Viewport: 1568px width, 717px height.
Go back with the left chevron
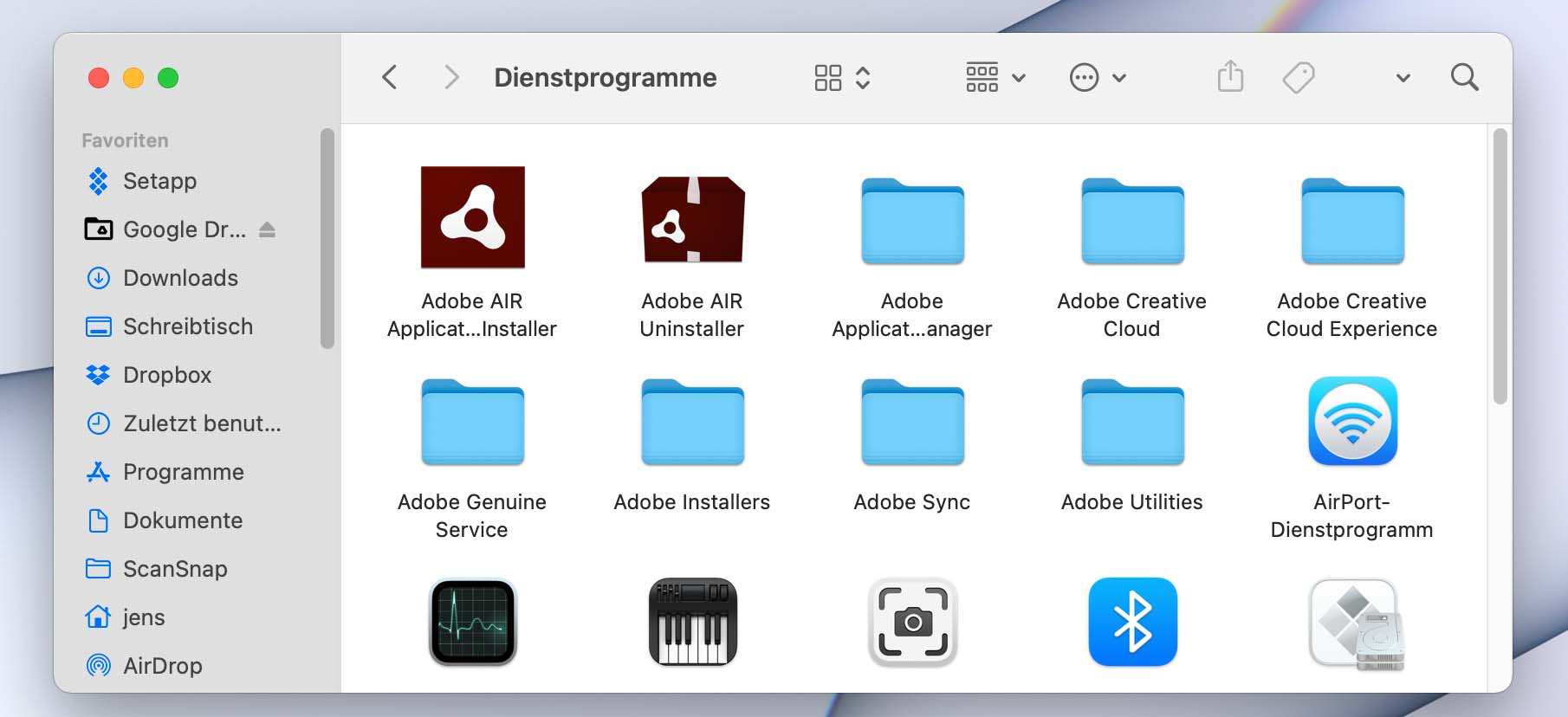pos(390,77)
